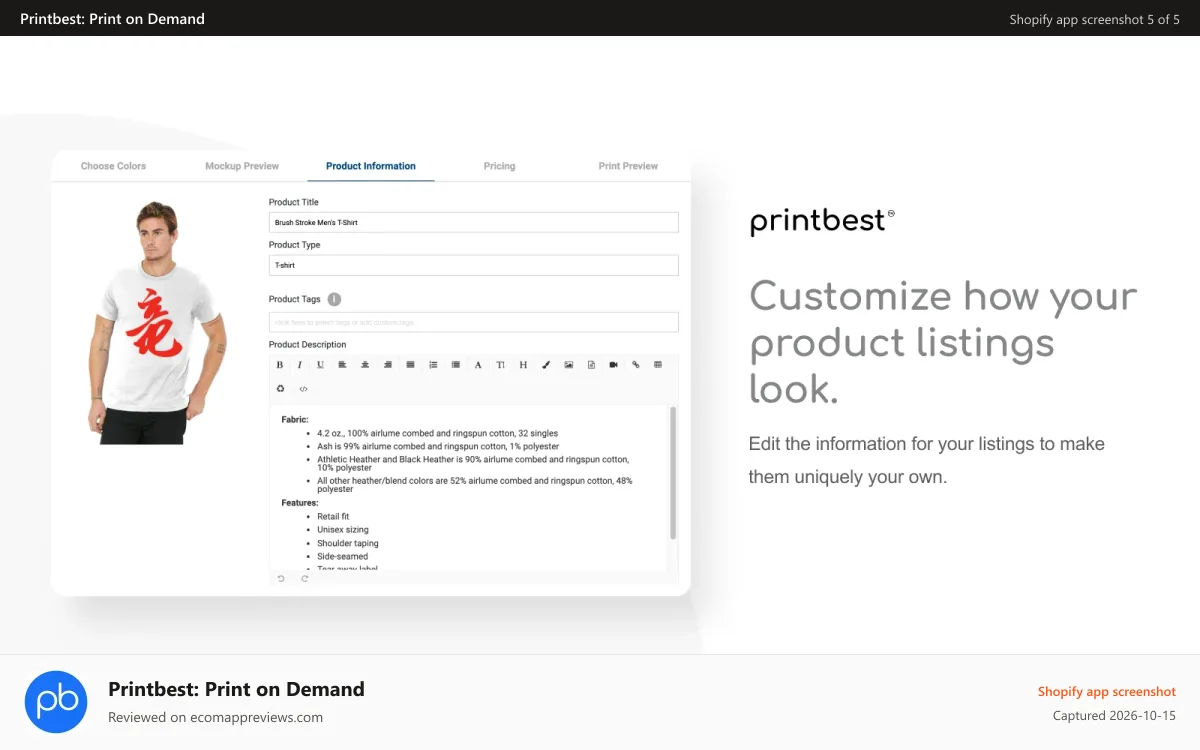
Task: Click the 'All other heather/blend colors' bullet
Action: 475,485
